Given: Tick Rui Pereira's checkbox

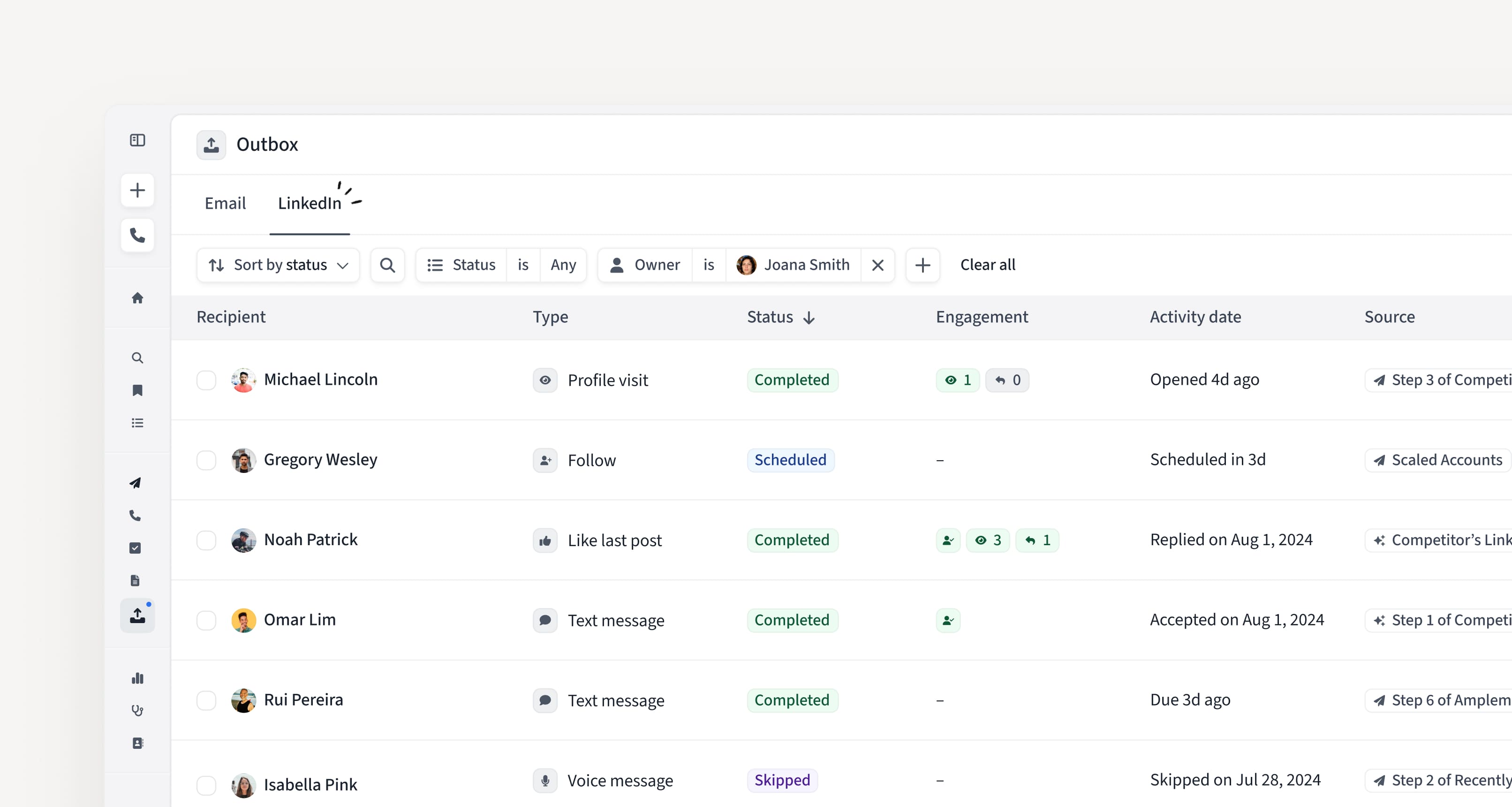Looking at the screenshot, I should [x=206, y=700].
